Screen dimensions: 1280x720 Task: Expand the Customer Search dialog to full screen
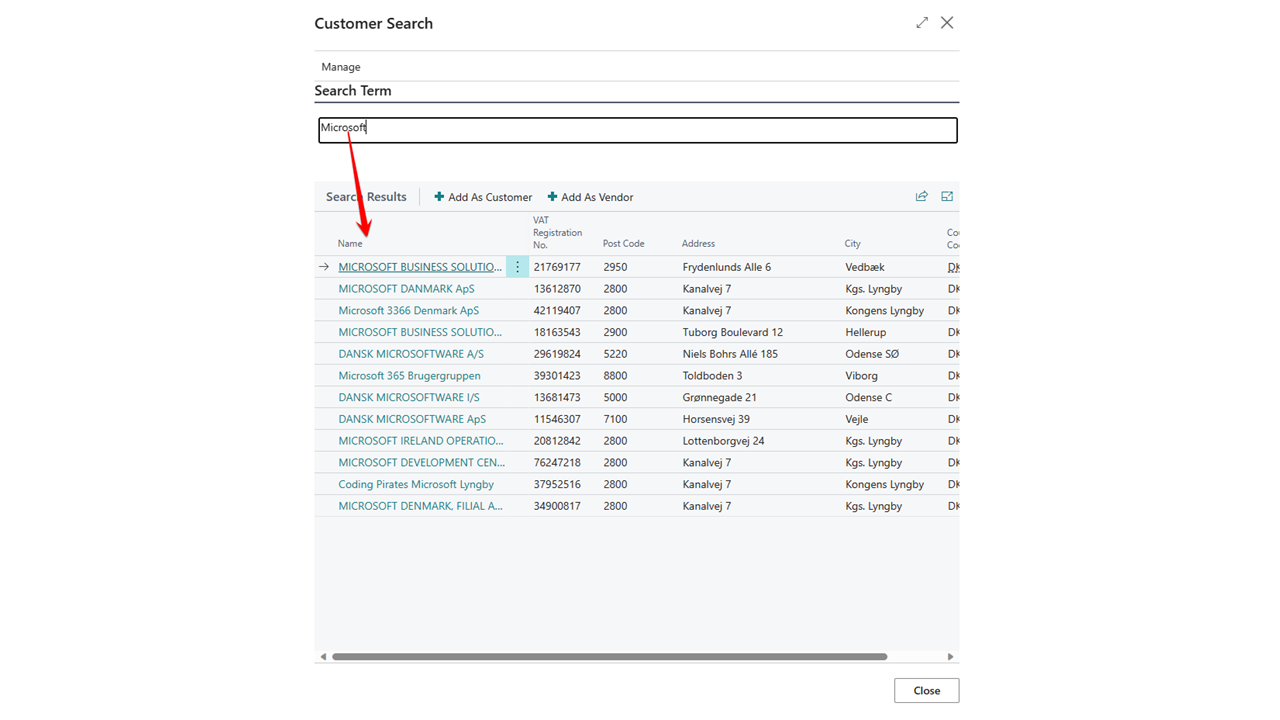click(922, 23)
